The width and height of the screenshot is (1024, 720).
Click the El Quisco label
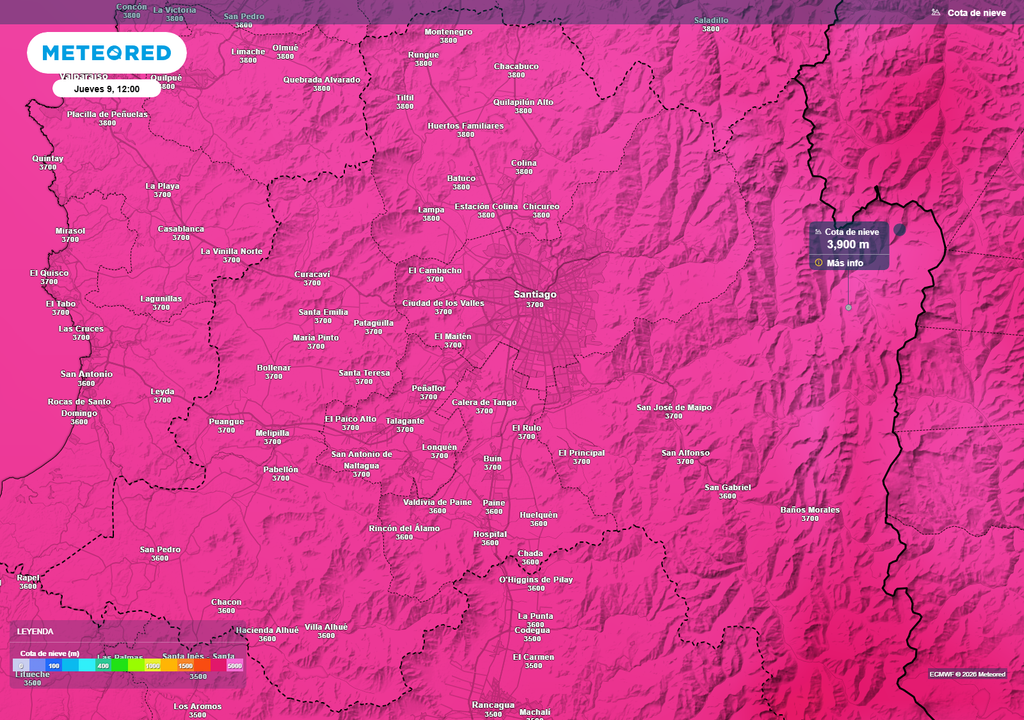click(49, 273)
